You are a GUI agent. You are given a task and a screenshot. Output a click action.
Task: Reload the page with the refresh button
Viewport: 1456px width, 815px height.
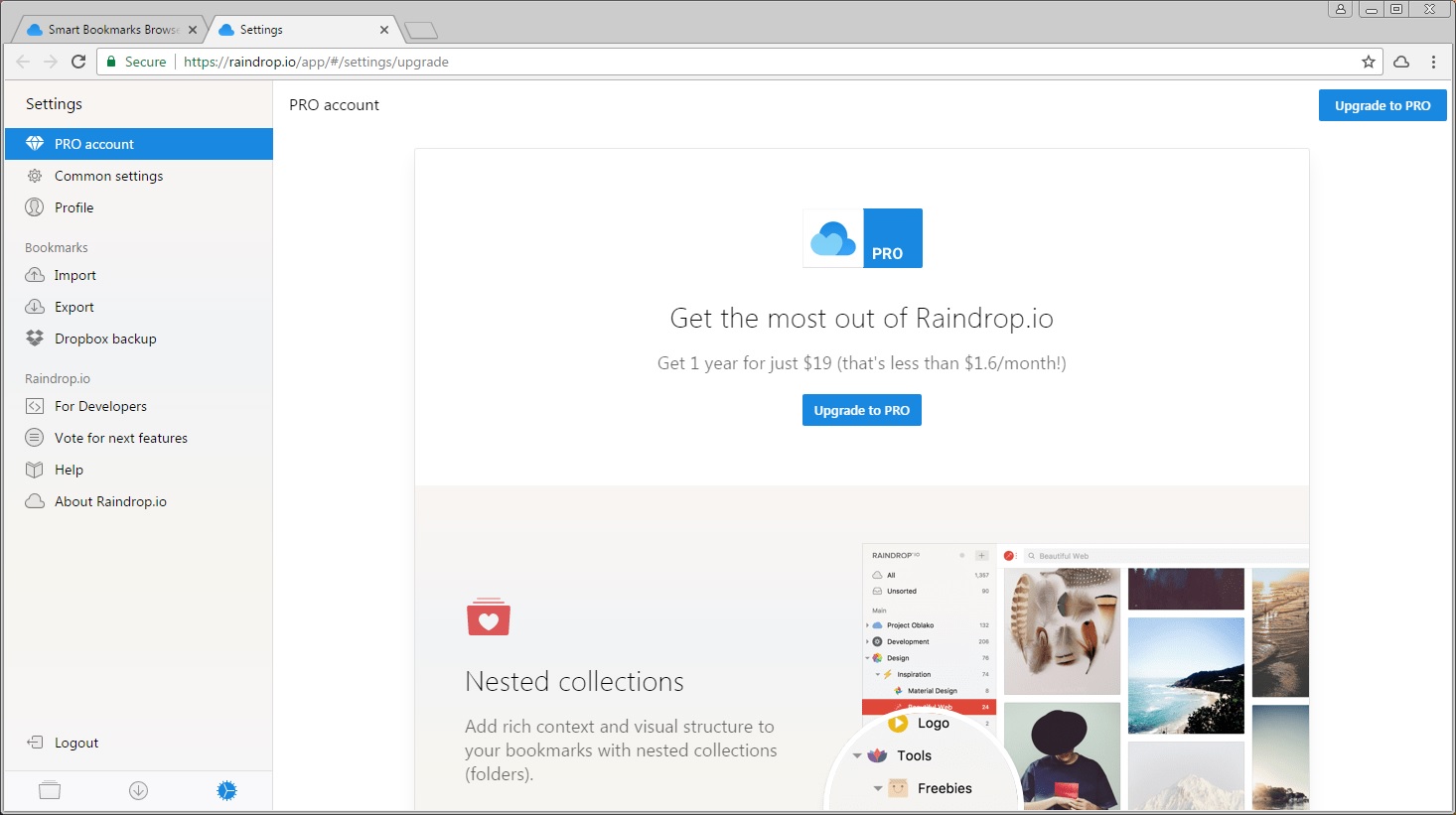(x=78, y=62)
